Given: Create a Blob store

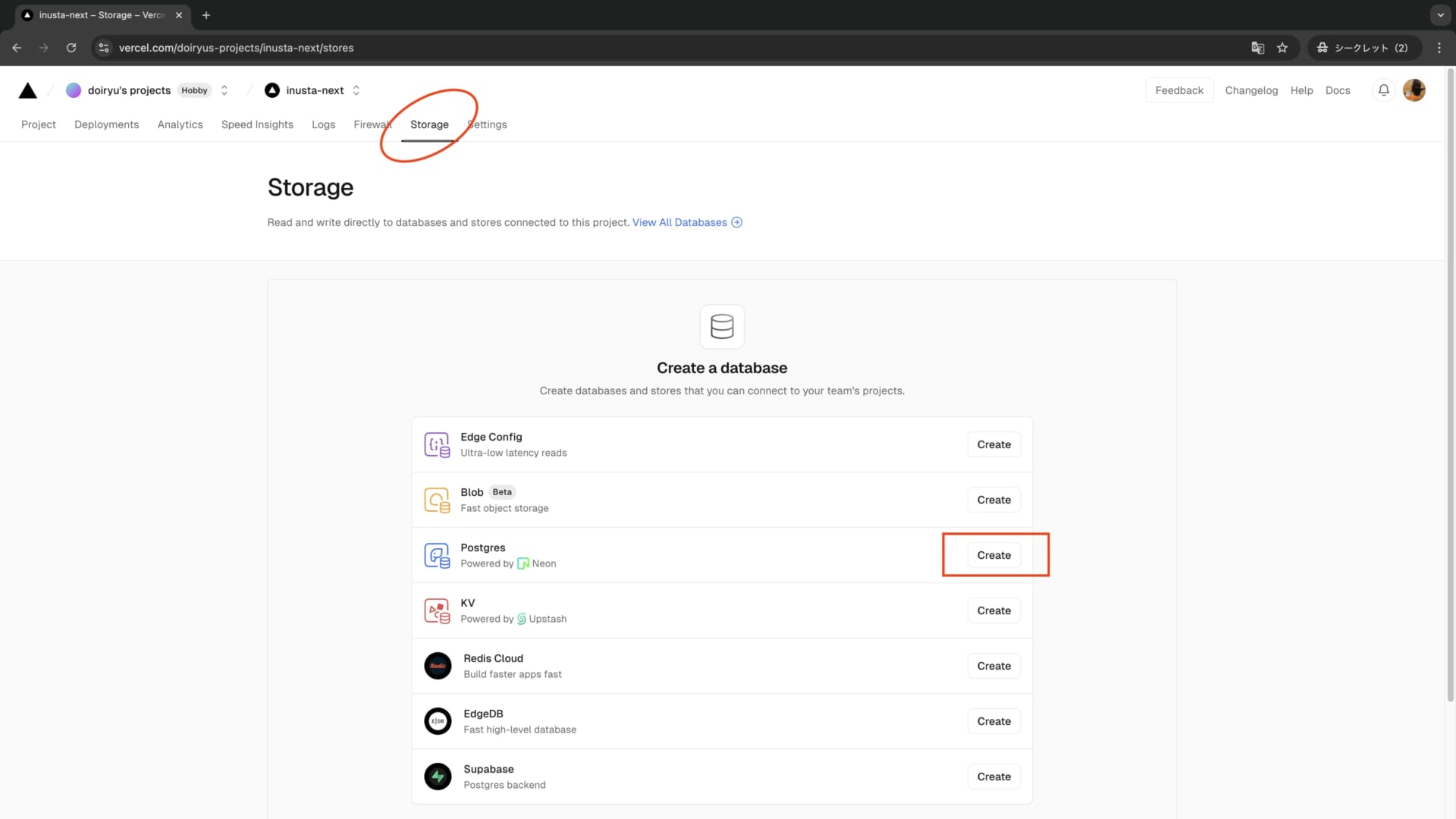Looking at the screenshot, I should [993, 500].
